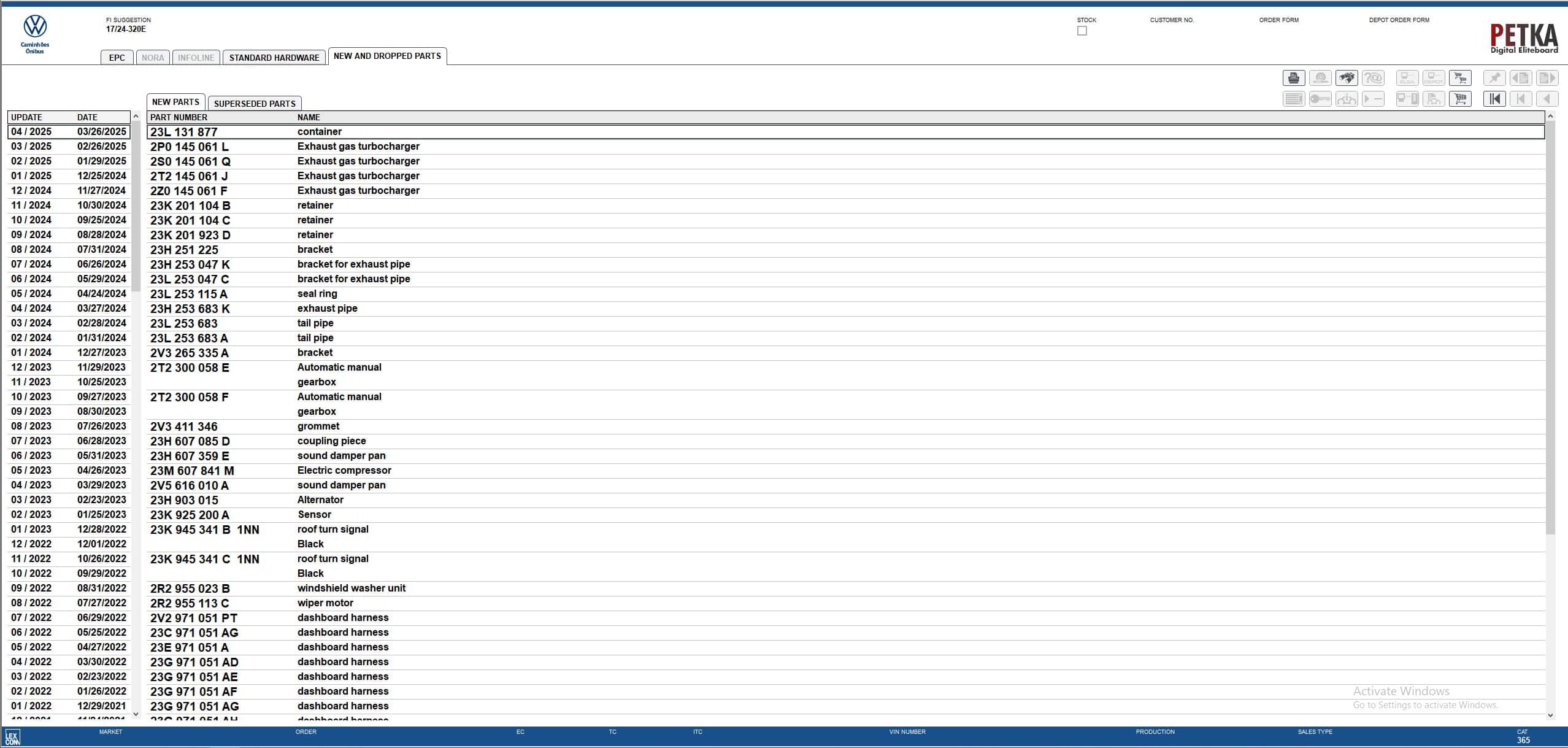Click the pin icon in the toolbar
1568x748 pixels.
[x=1495, y=78]
